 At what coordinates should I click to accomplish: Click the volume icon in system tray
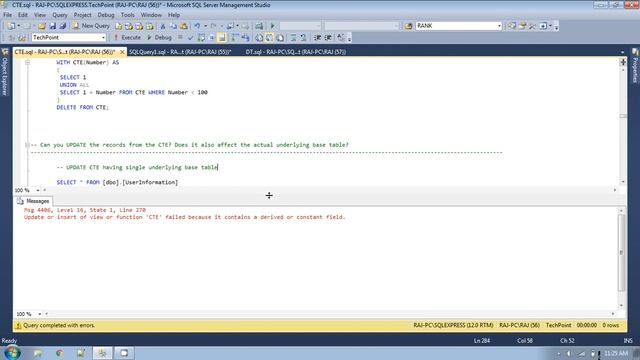tap(569, 353)
